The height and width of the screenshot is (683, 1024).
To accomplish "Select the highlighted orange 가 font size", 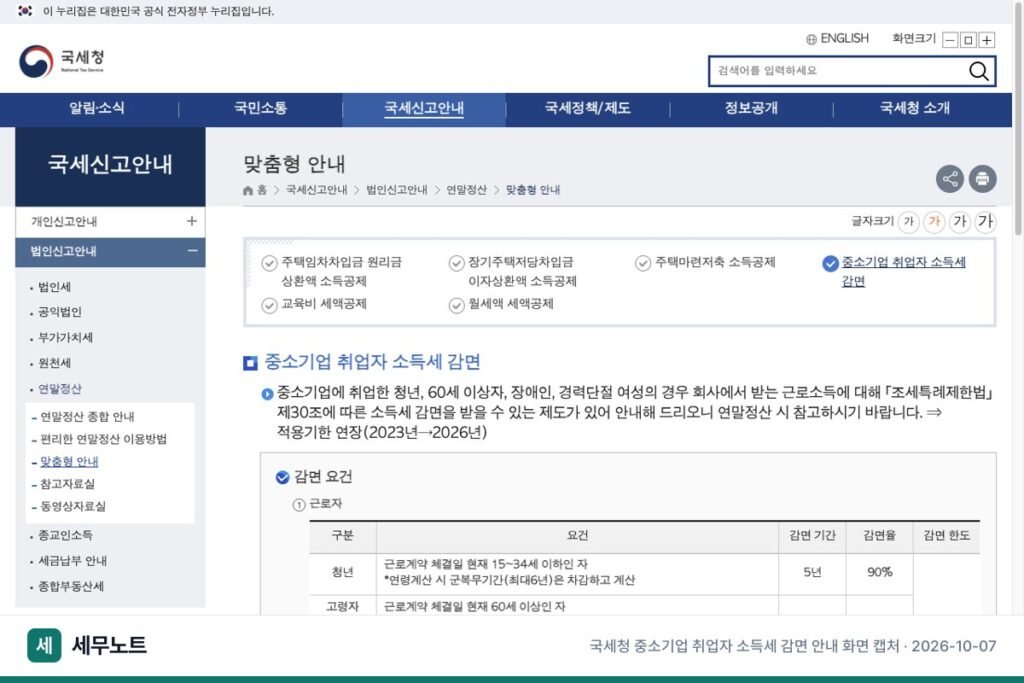I will tap(935, 222).
